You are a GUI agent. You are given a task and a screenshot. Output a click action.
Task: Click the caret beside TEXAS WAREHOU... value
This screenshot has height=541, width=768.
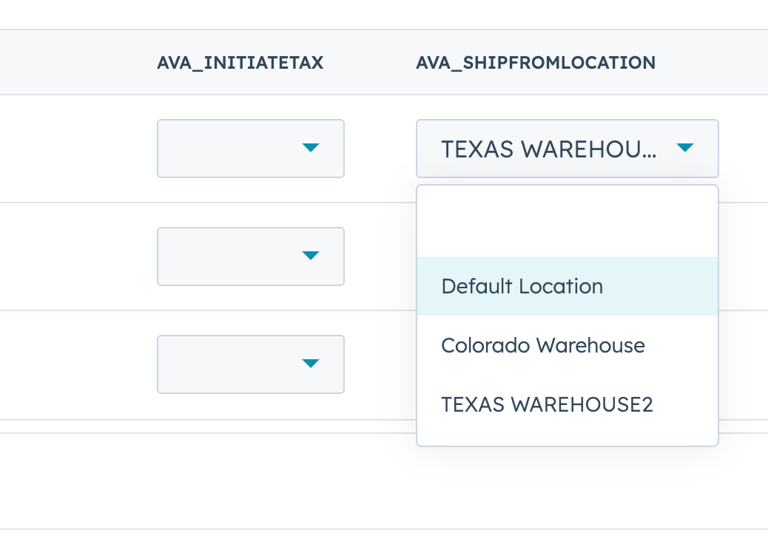coord(685,148)
